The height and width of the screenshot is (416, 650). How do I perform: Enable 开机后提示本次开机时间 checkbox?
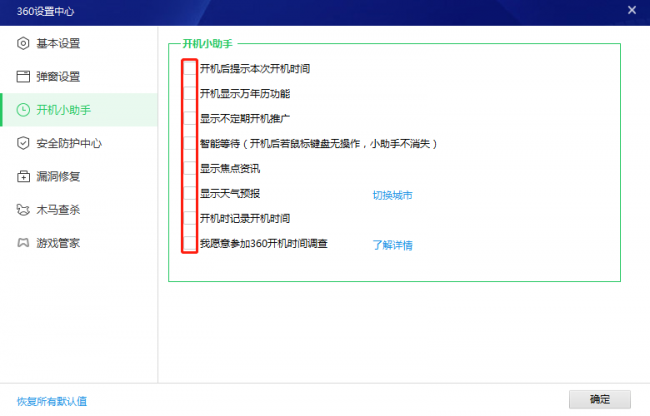click(x=189, y=68)
